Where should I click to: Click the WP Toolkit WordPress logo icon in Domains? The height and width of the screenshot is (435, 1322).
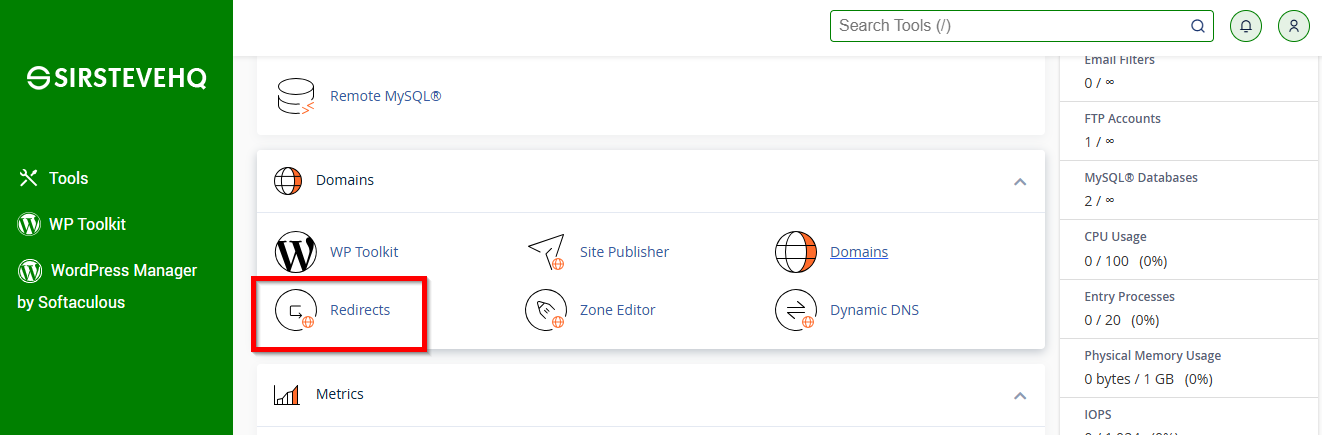click(295, 252)
